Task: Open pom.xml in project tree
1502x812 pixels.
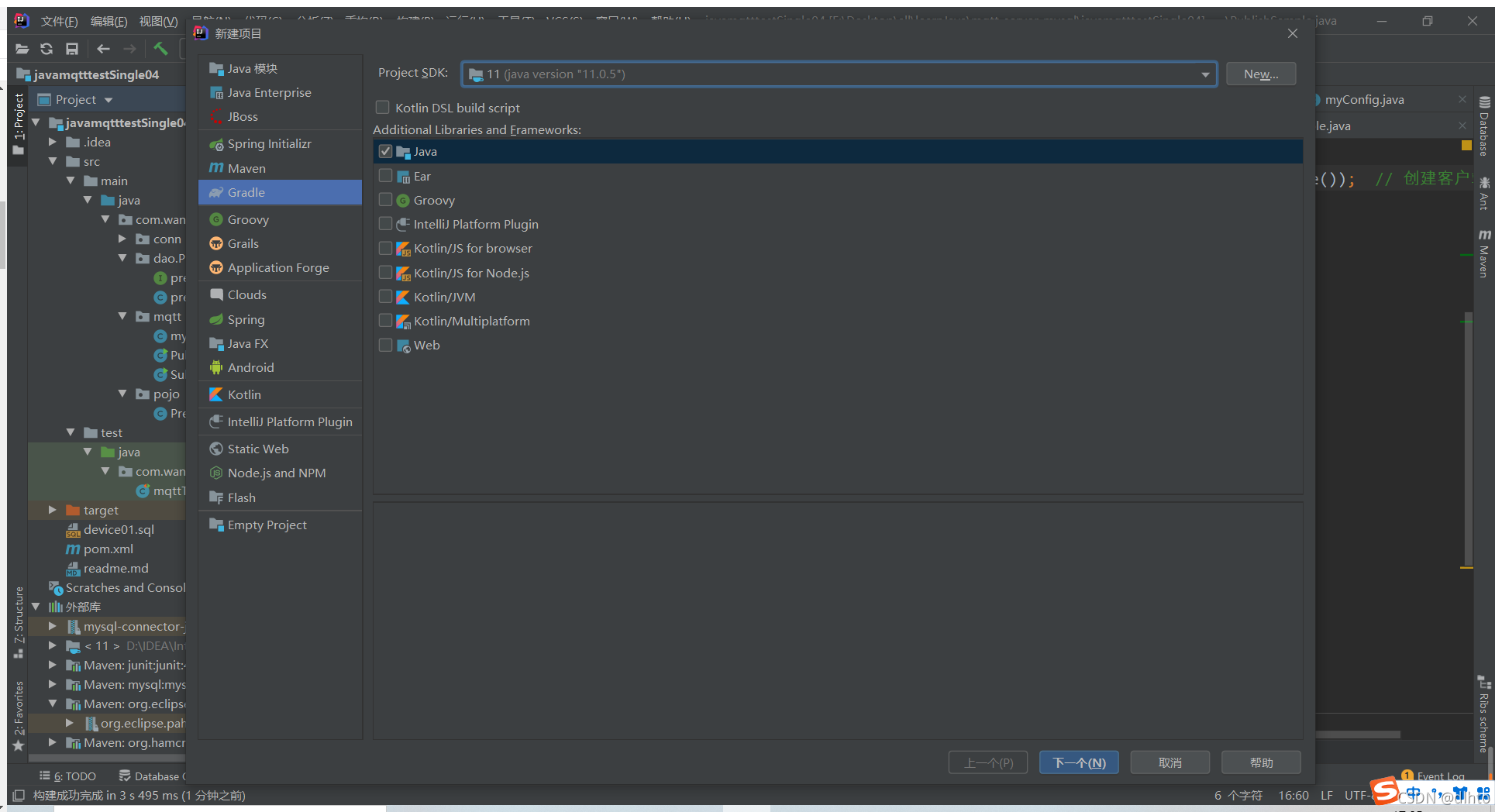Action: (x=108, y=549)
